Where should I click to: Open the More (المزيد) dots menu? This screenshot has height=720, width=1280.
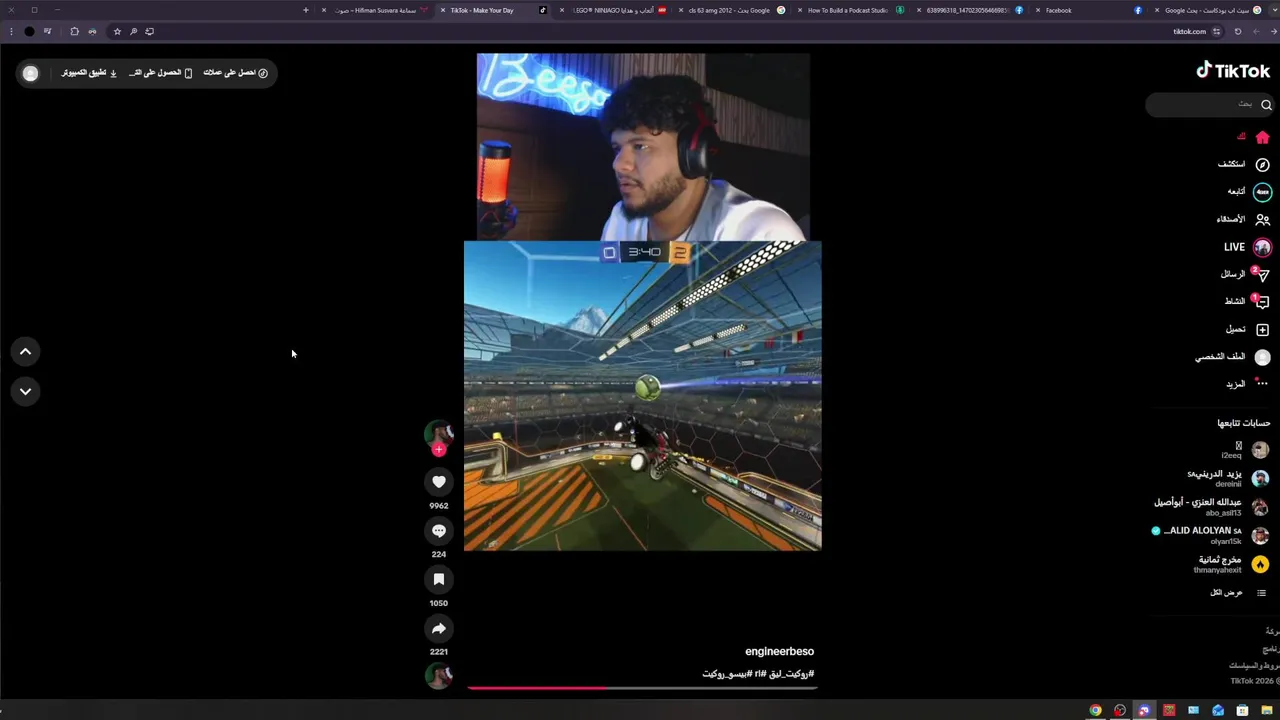[x=1262, y=384]
